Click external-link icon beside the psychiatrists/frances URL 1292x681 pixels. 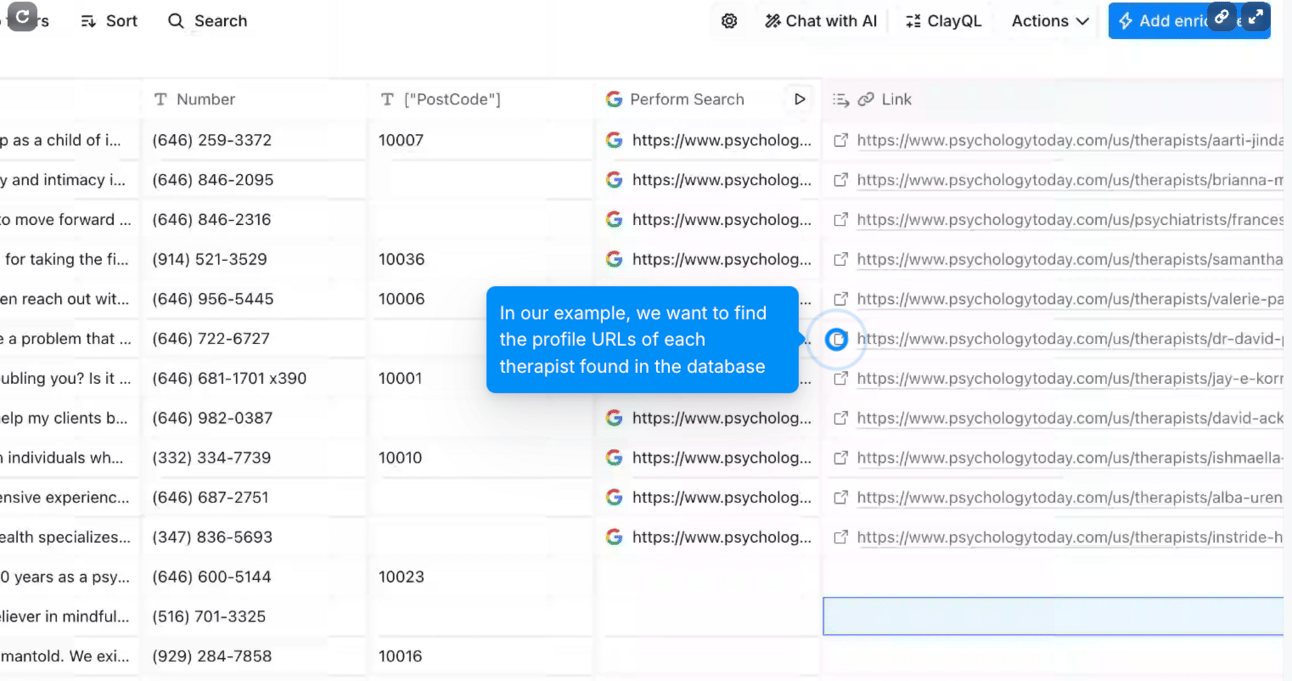(841, 219)
